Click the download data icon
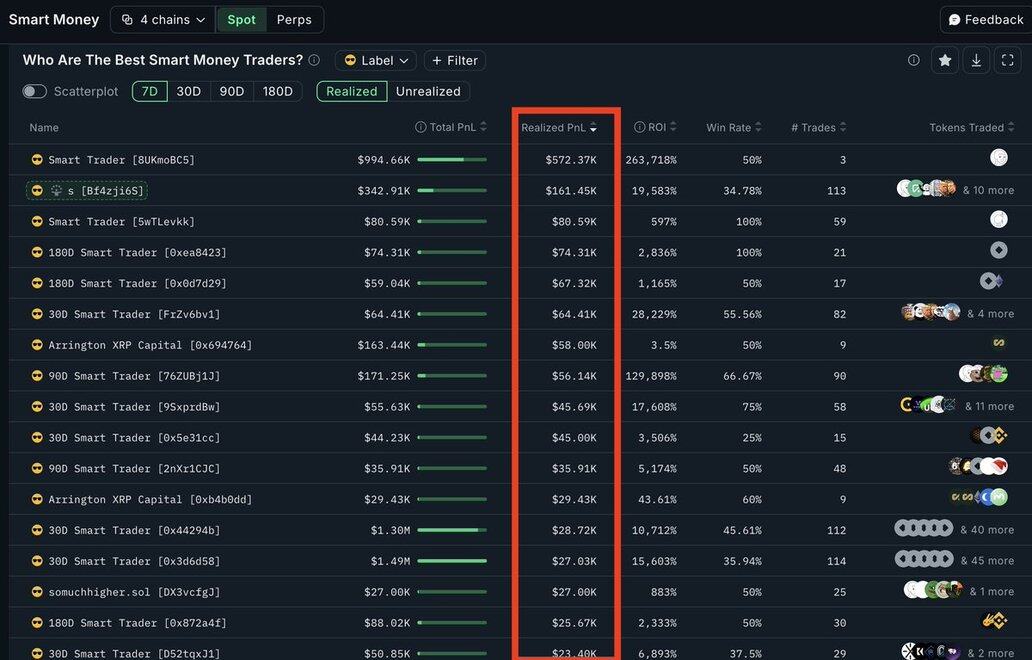Image resolution: width=1032 pixels, height=660 pixels. click(976, 61)
